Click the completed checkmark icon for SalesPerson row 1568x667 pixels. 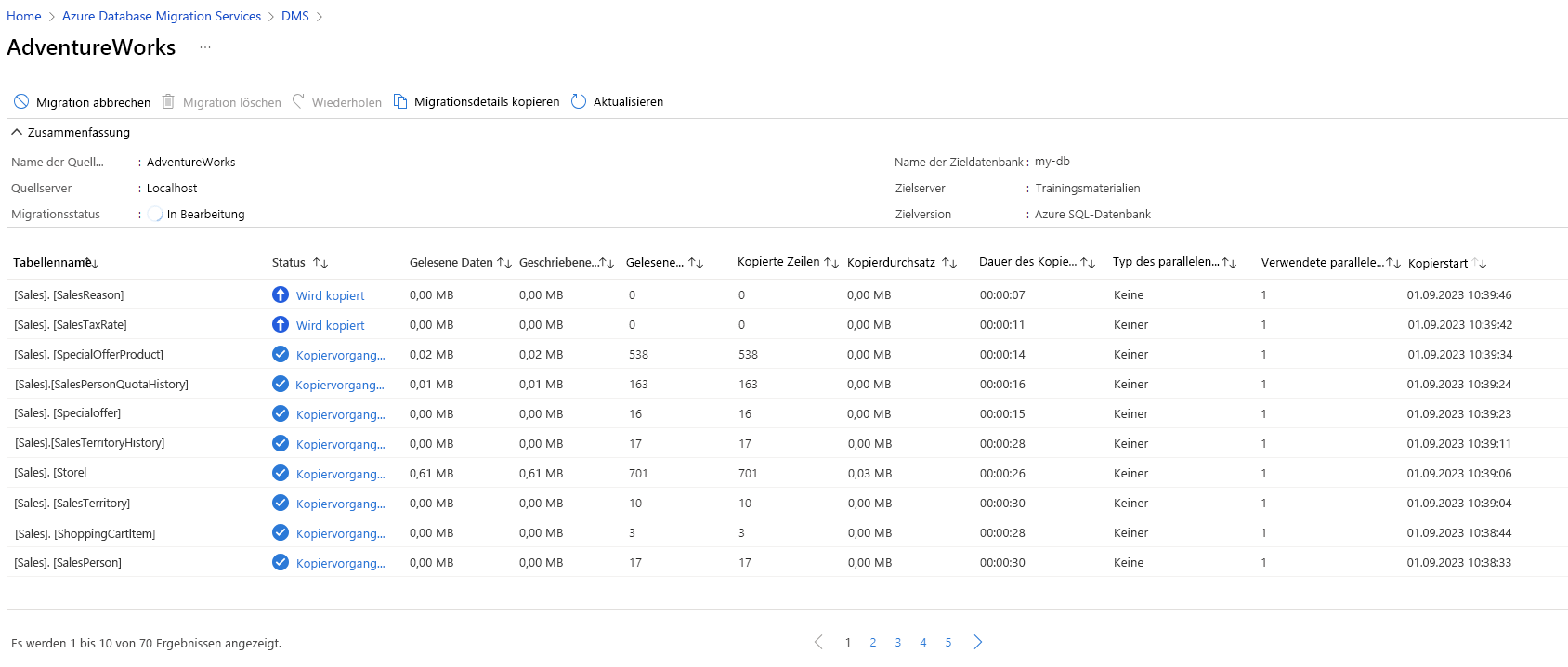click(281, 562)
